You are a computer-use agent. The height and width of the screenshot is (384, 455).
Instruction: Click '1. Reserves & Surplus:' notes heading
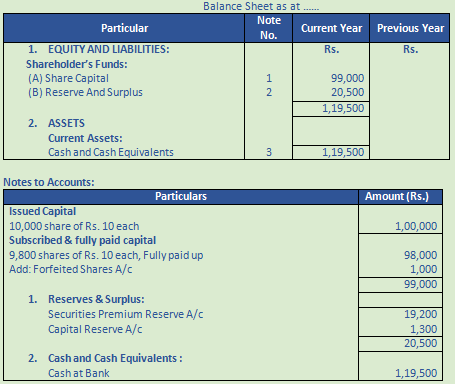pos(86,299)
